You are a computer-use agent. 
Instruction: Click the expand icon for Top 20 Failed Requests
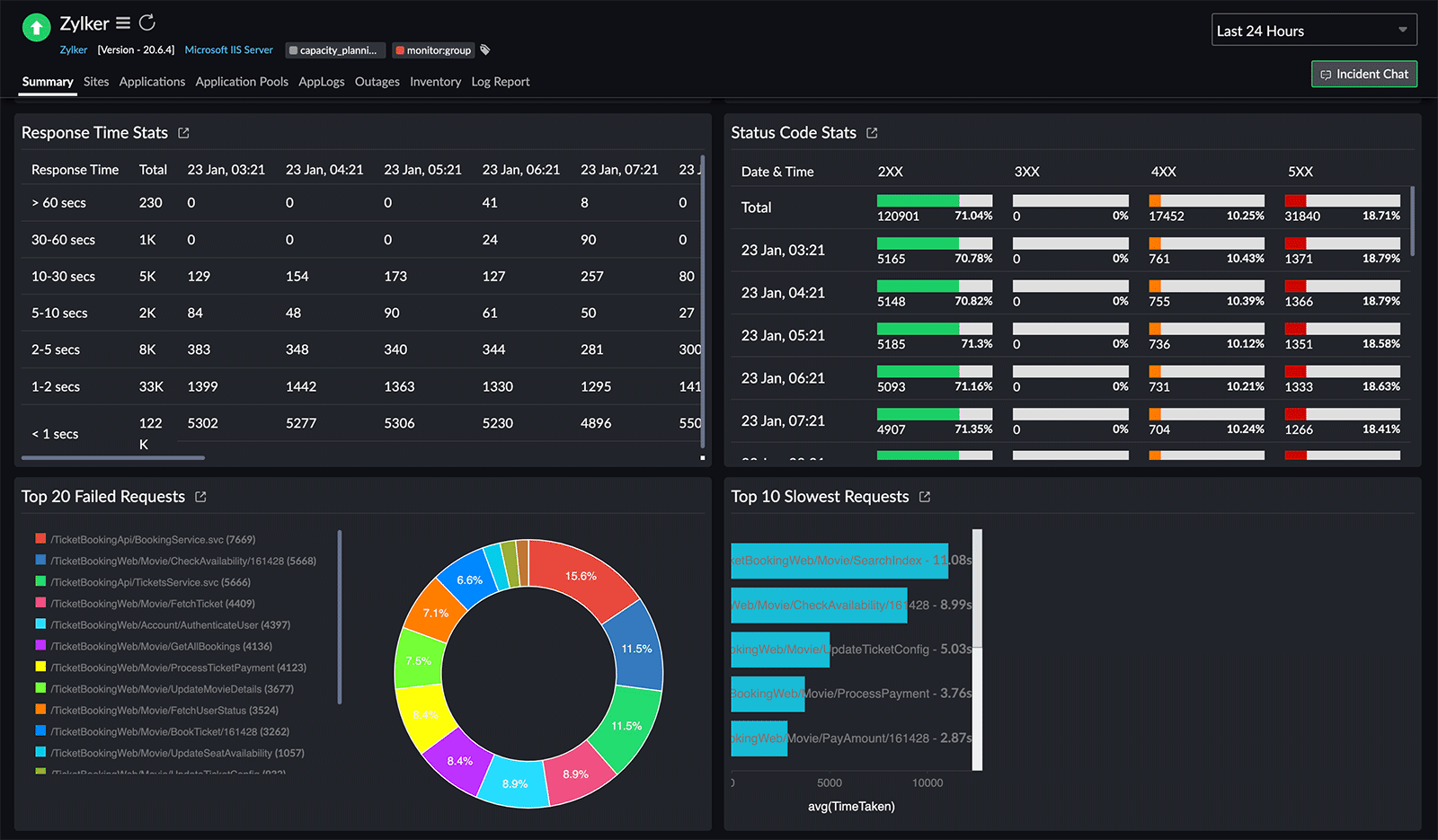(201, 496)
